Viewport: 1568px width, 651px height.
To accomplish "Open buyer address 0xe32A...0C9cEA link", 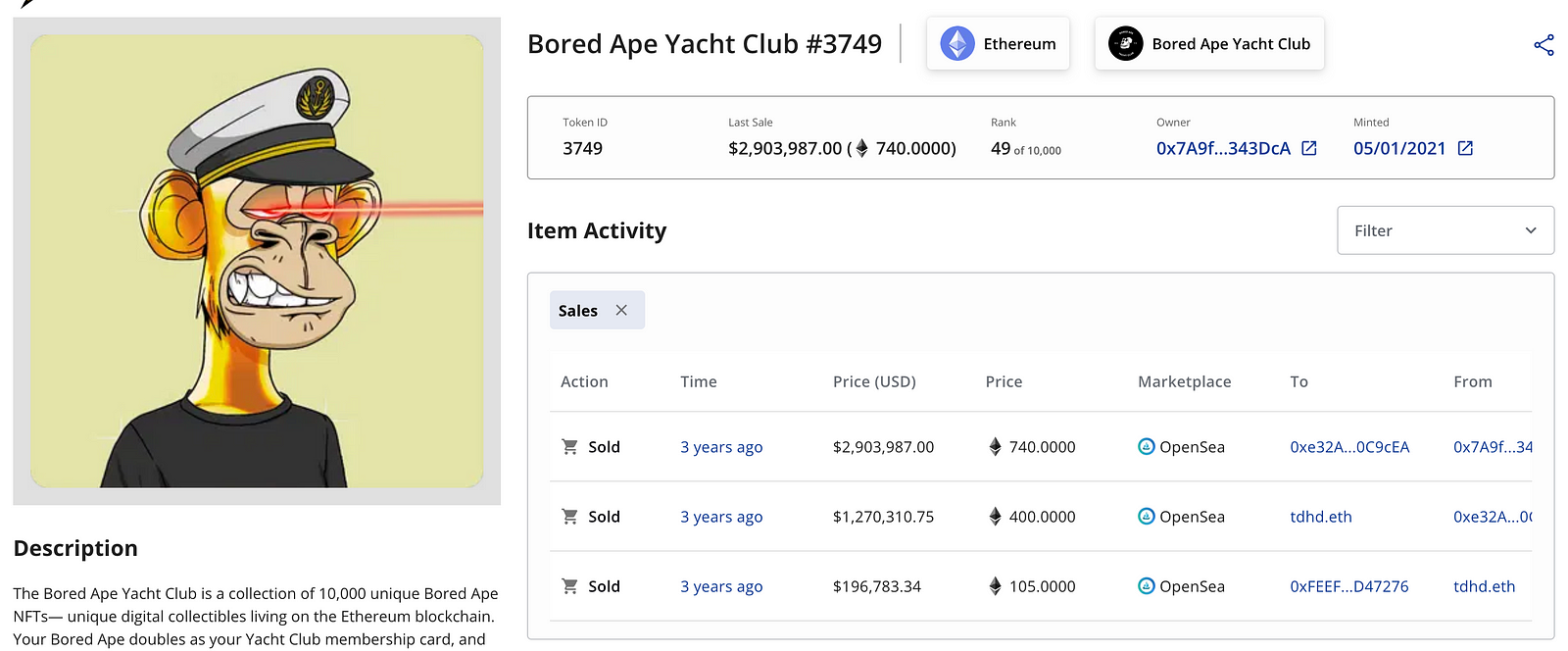I will coord(1349,447).
